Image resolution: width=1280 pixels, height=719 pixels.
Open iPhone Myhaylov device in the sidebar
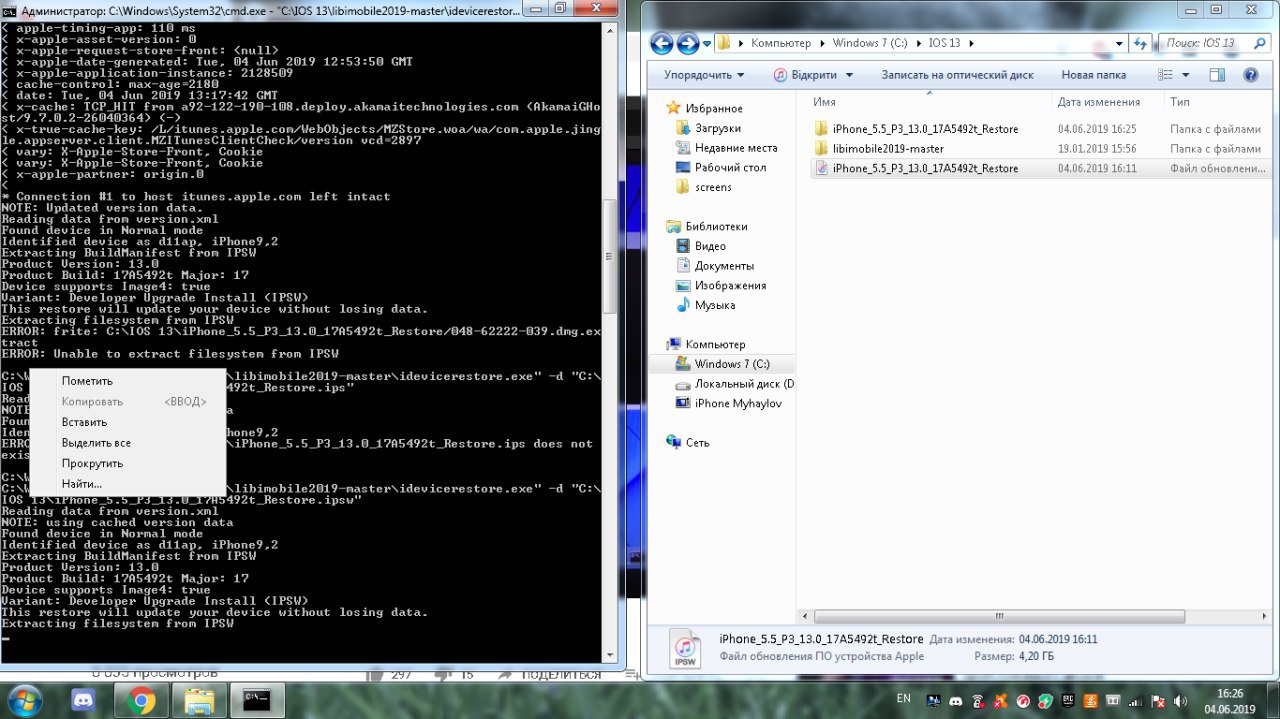pos(738,403)
